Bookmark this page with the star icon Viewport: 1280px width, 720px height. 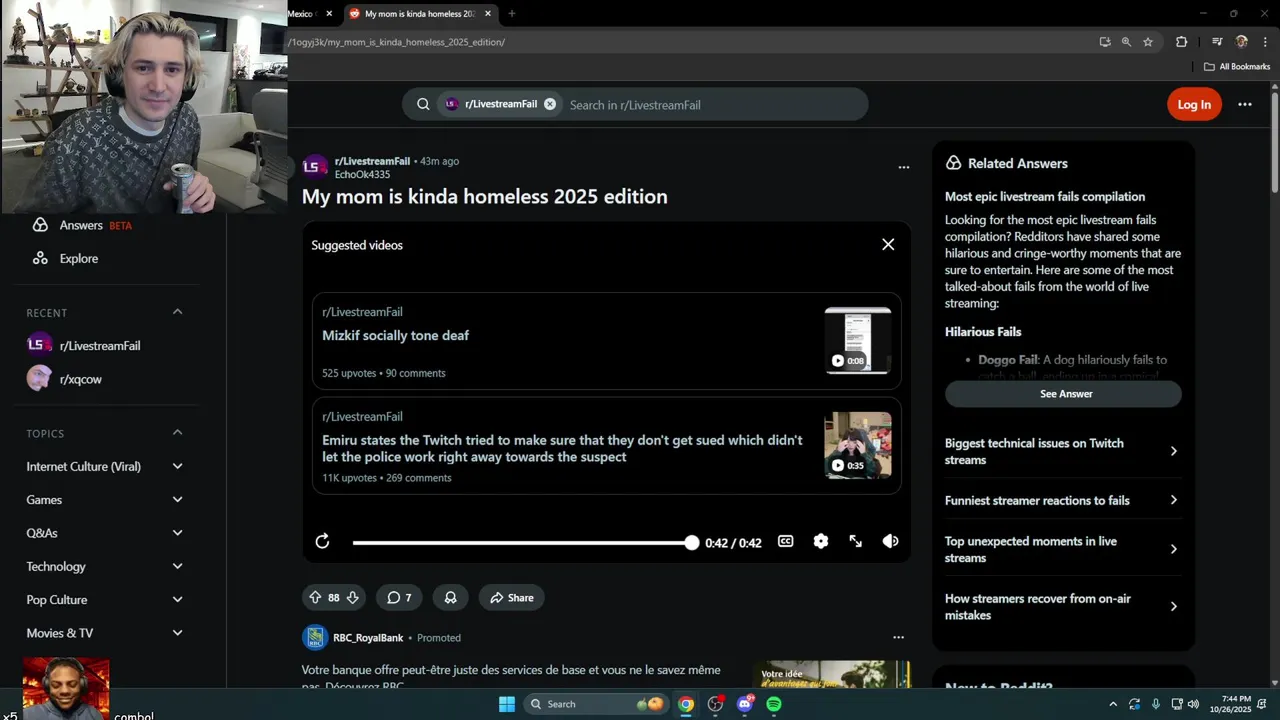click(1148, 42)
